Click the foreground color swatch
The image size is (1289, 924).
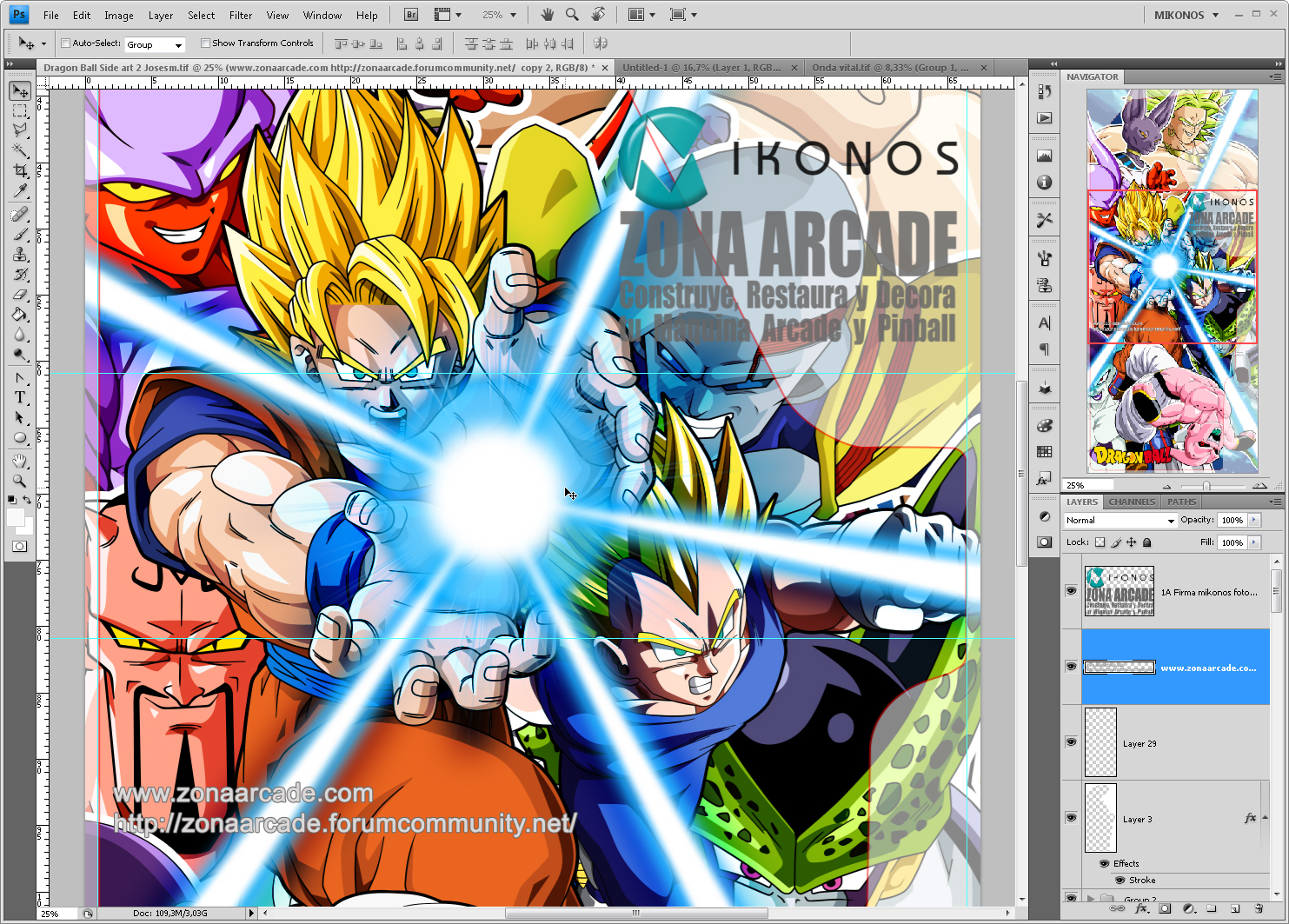coord(15,517)
